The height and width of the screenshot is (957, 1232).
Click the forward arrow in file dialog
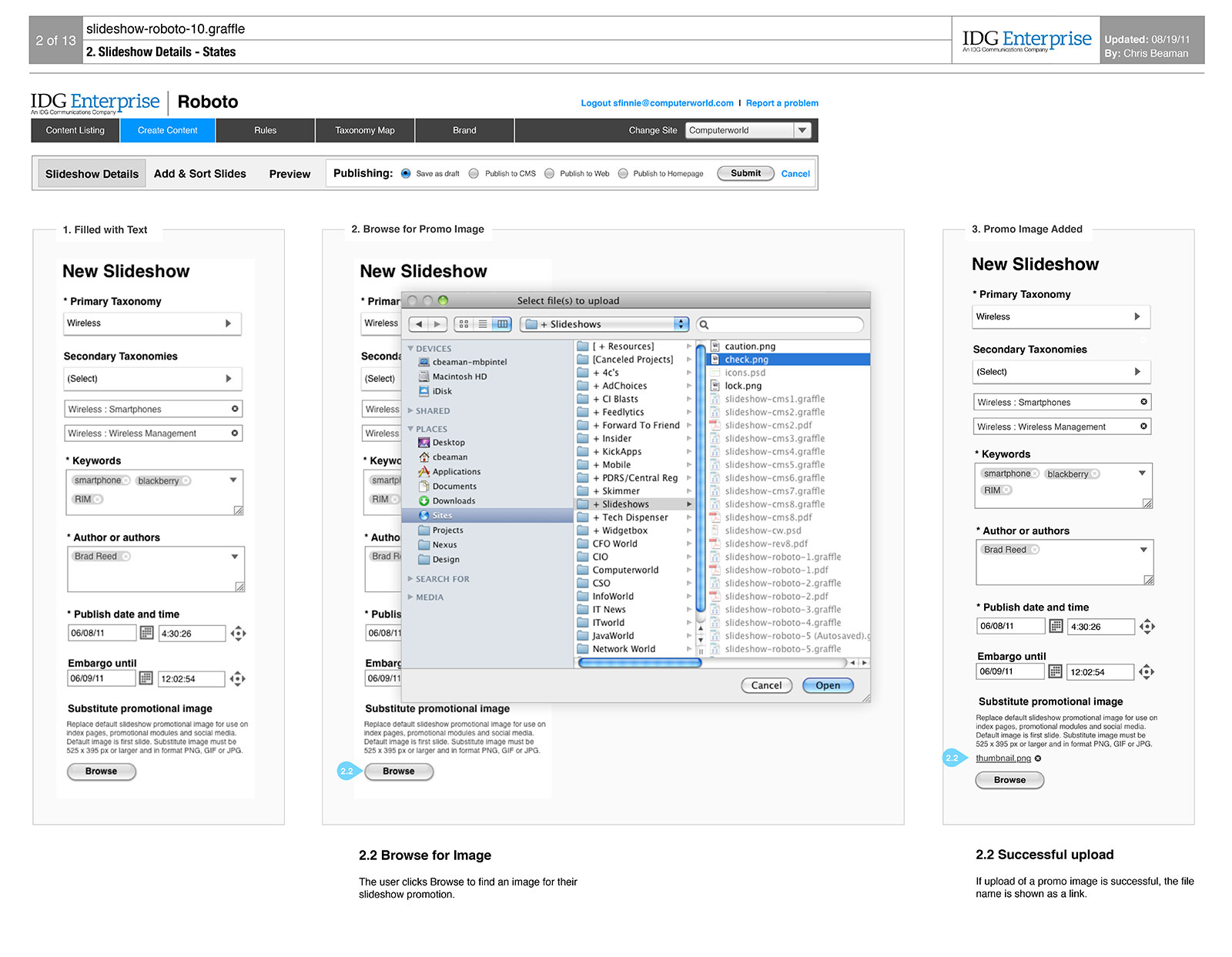pyautogui.click(x=437, y=324)
